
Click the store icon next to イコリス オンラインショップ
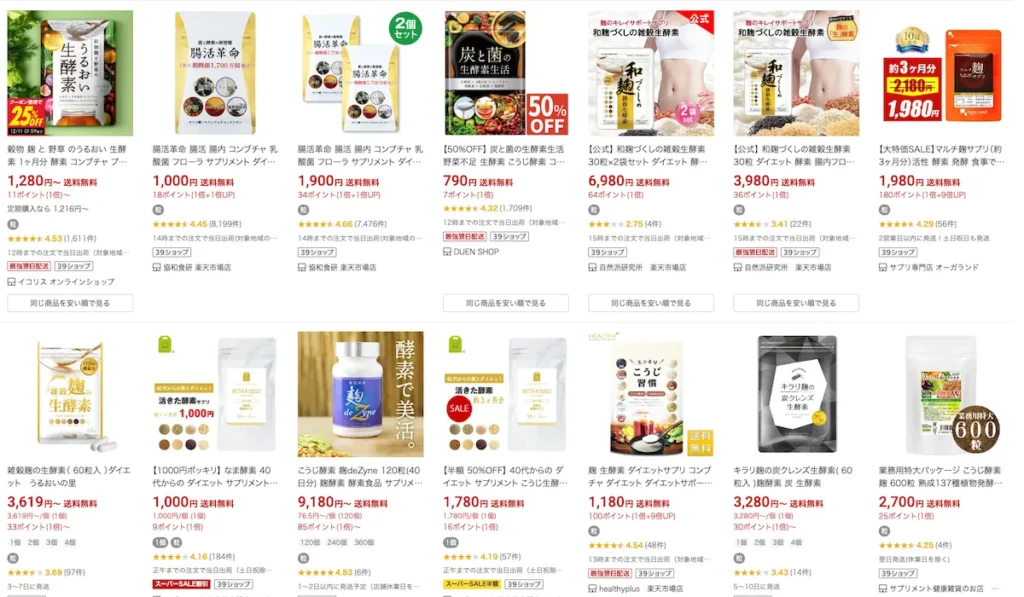coord(11,282)
